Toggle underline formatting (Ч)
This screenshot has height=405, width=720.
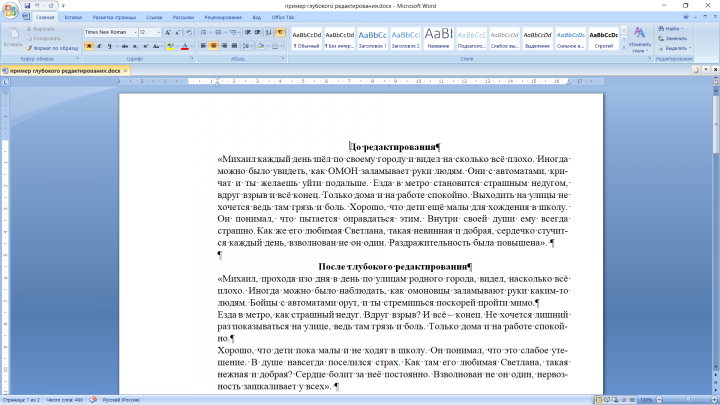pos(109,46)
